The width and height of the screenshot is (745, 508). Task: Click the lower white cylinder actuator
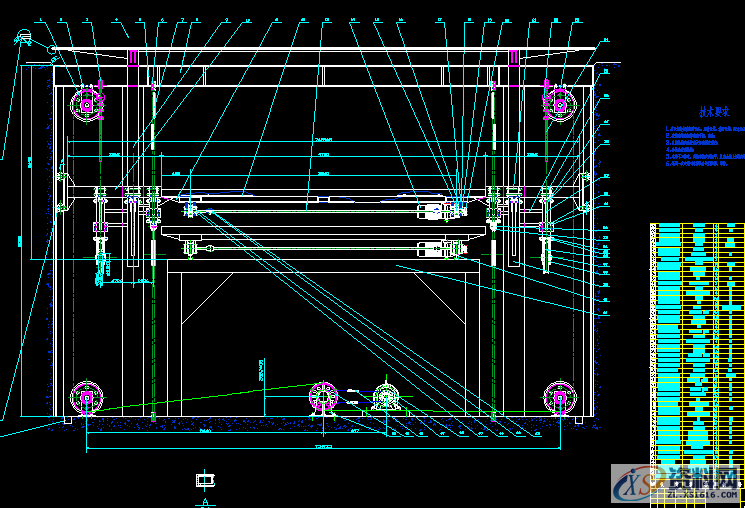435,248
